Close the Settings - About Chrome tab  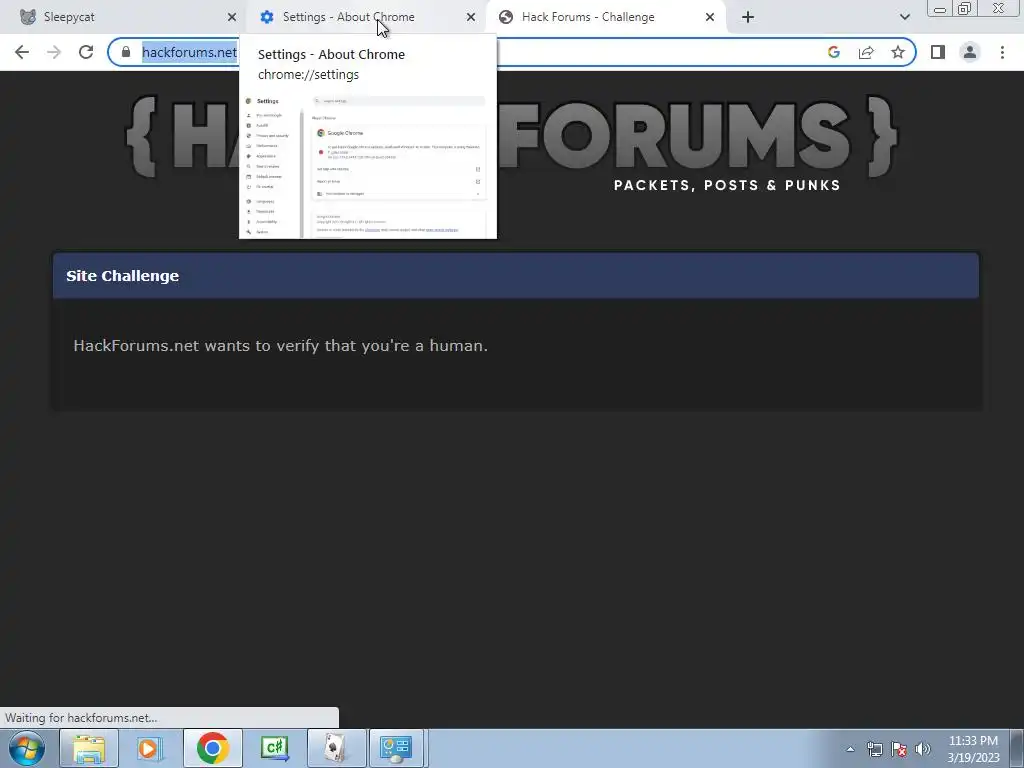[x=470, y=17]
